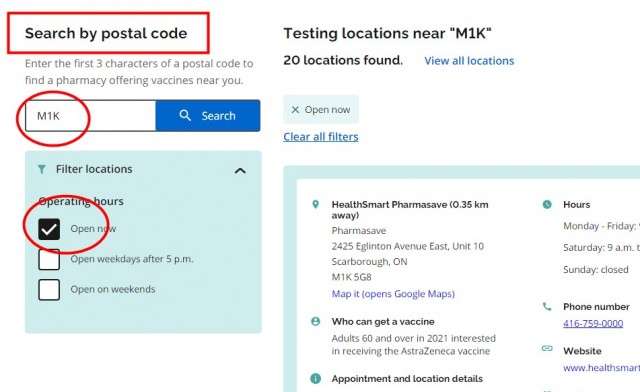Screen dimensions: 640x392
Task: Focus the postal code input containing M1K
Action: tap(91, 116)
